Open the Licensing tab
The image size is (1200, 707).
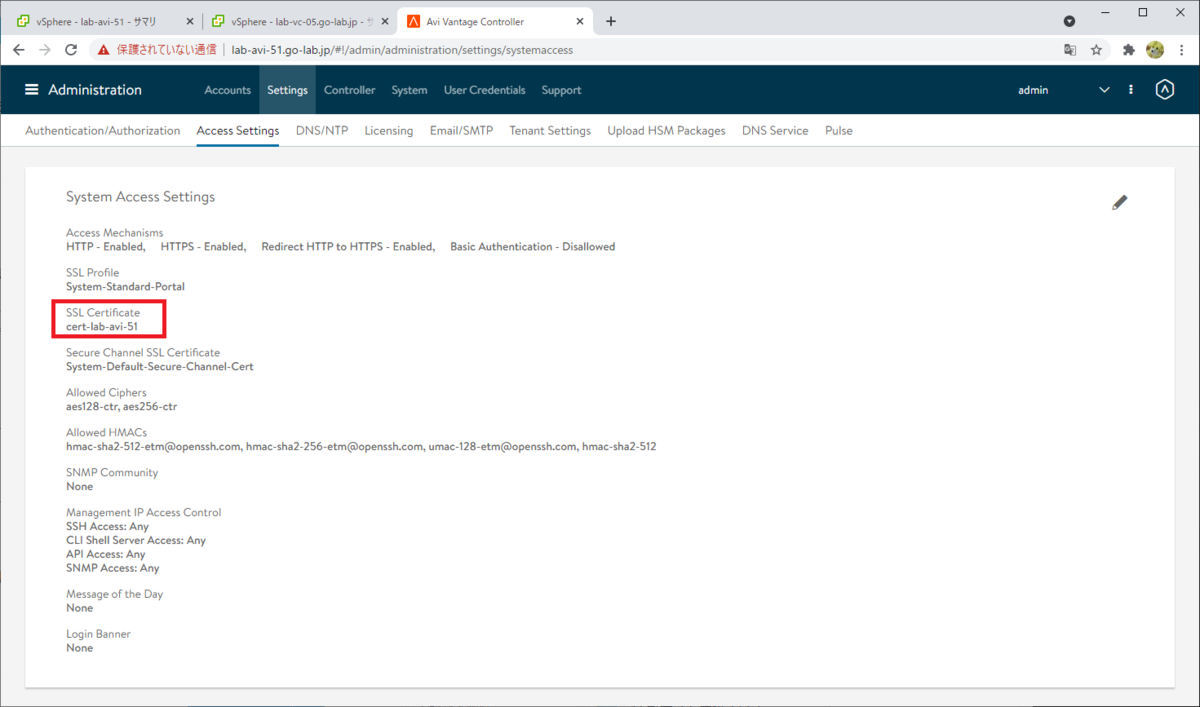click(x=389, y=130)
